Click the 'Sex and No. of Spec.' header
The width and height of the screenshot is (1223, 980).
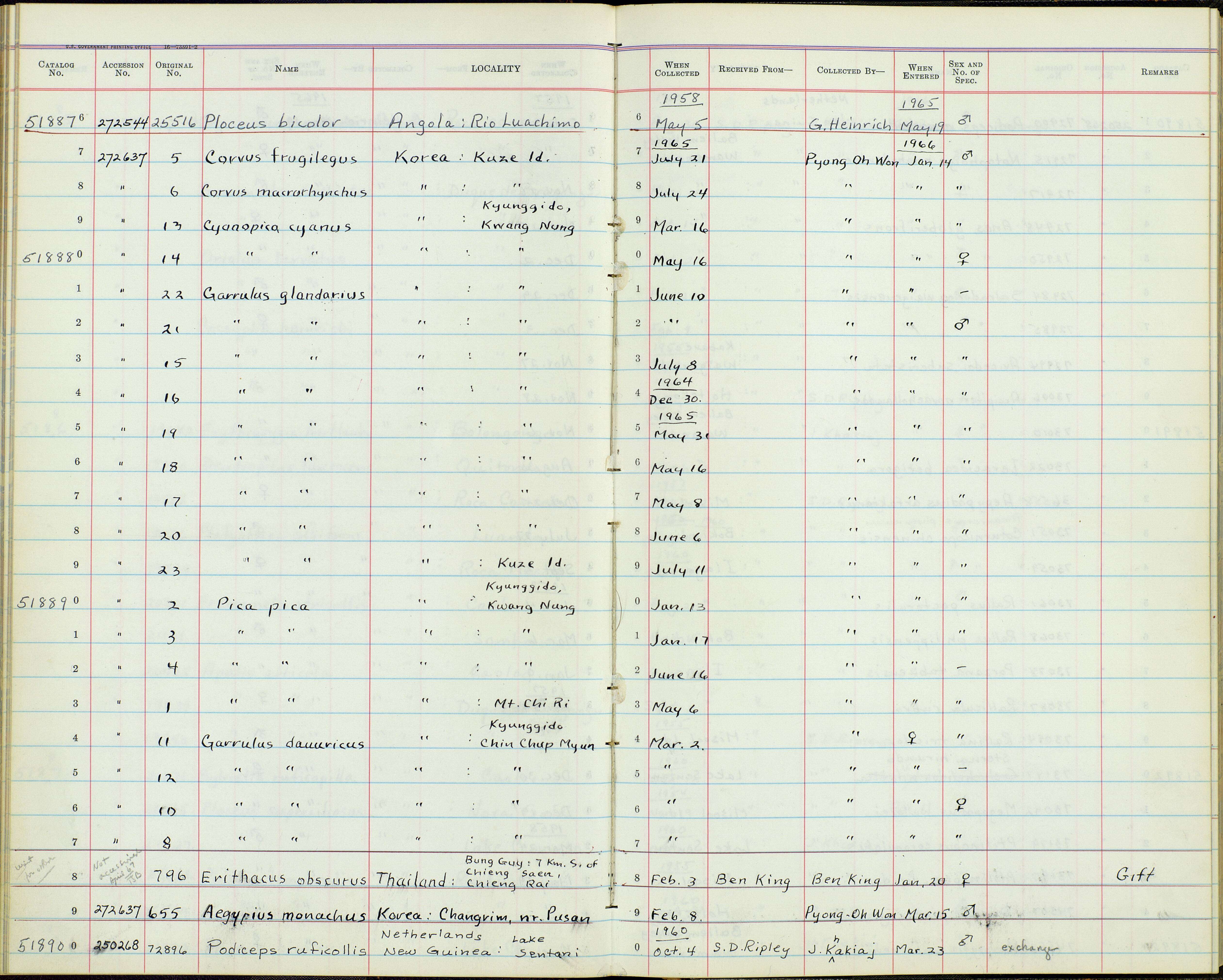pos(965,72)
